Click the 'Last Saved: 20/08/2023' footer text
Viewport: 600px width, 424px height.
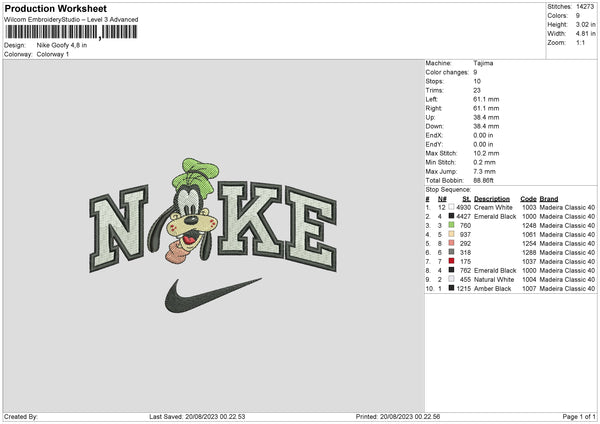tap(197, 417)
